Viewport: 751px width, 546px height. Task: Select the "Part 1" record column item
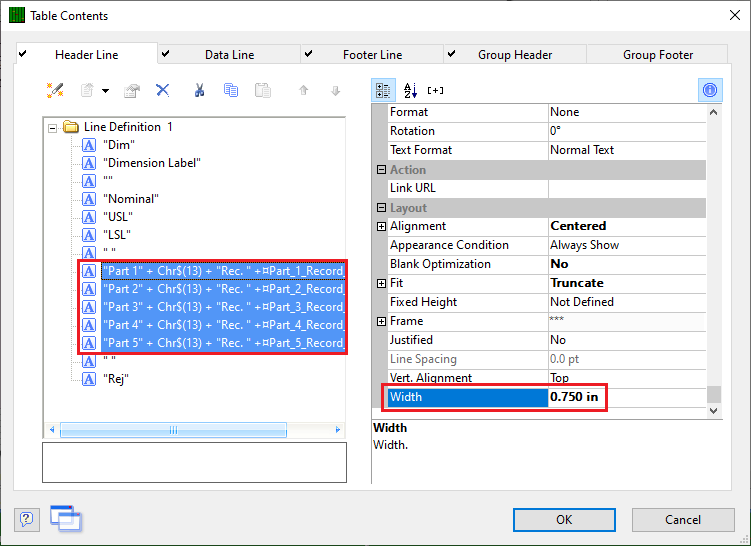(x=223, y=271)
